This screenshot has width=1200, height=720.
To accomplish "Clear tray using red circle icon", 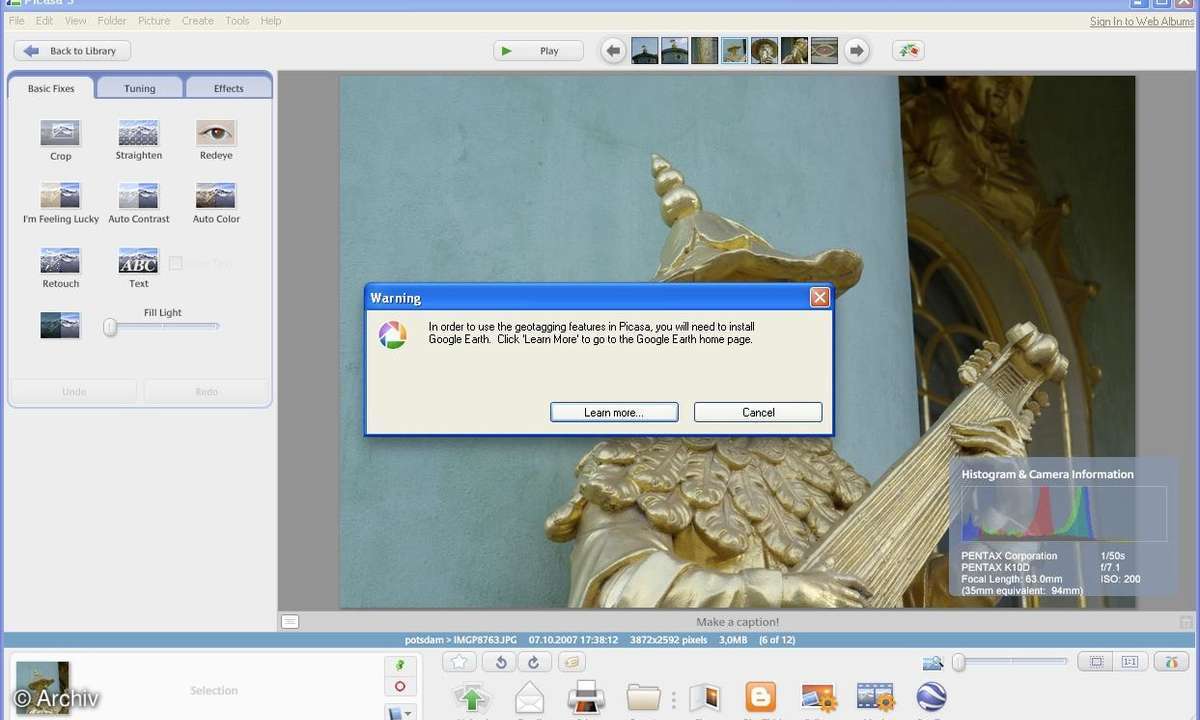I will (400, 686).
